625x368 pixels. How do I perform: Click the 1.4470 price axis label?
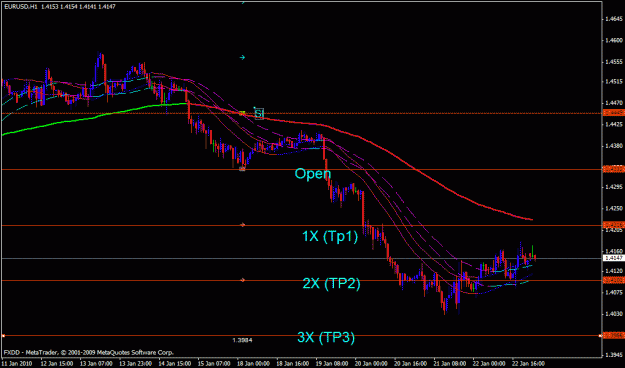pyautogui.click(x=614, y=103)
